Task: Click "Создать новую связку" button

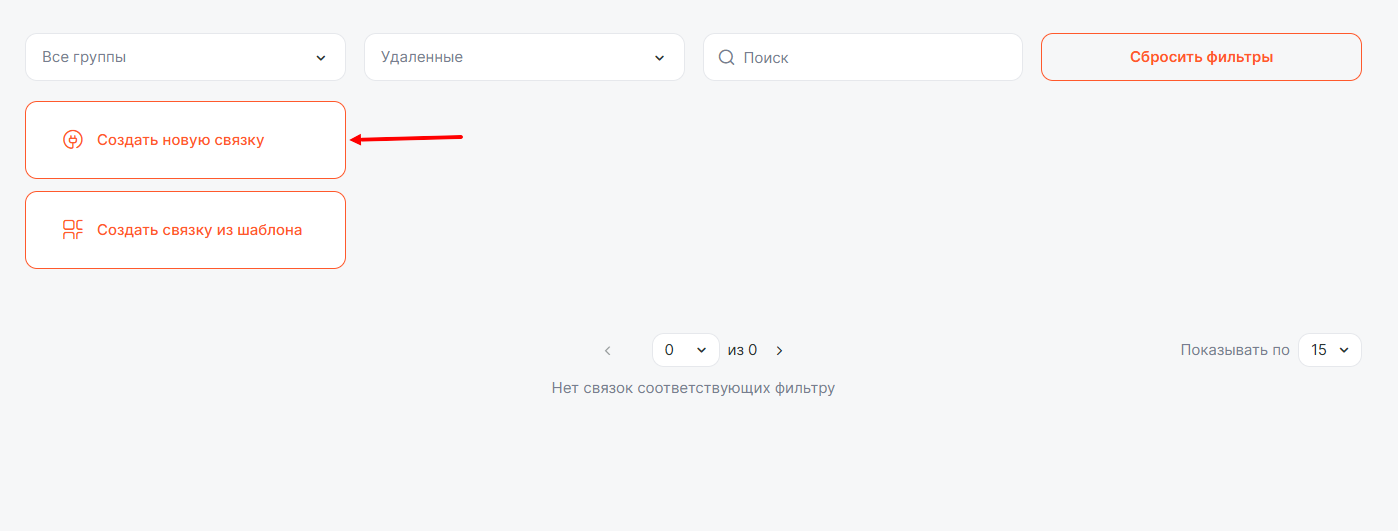Action: coord(185,140)
